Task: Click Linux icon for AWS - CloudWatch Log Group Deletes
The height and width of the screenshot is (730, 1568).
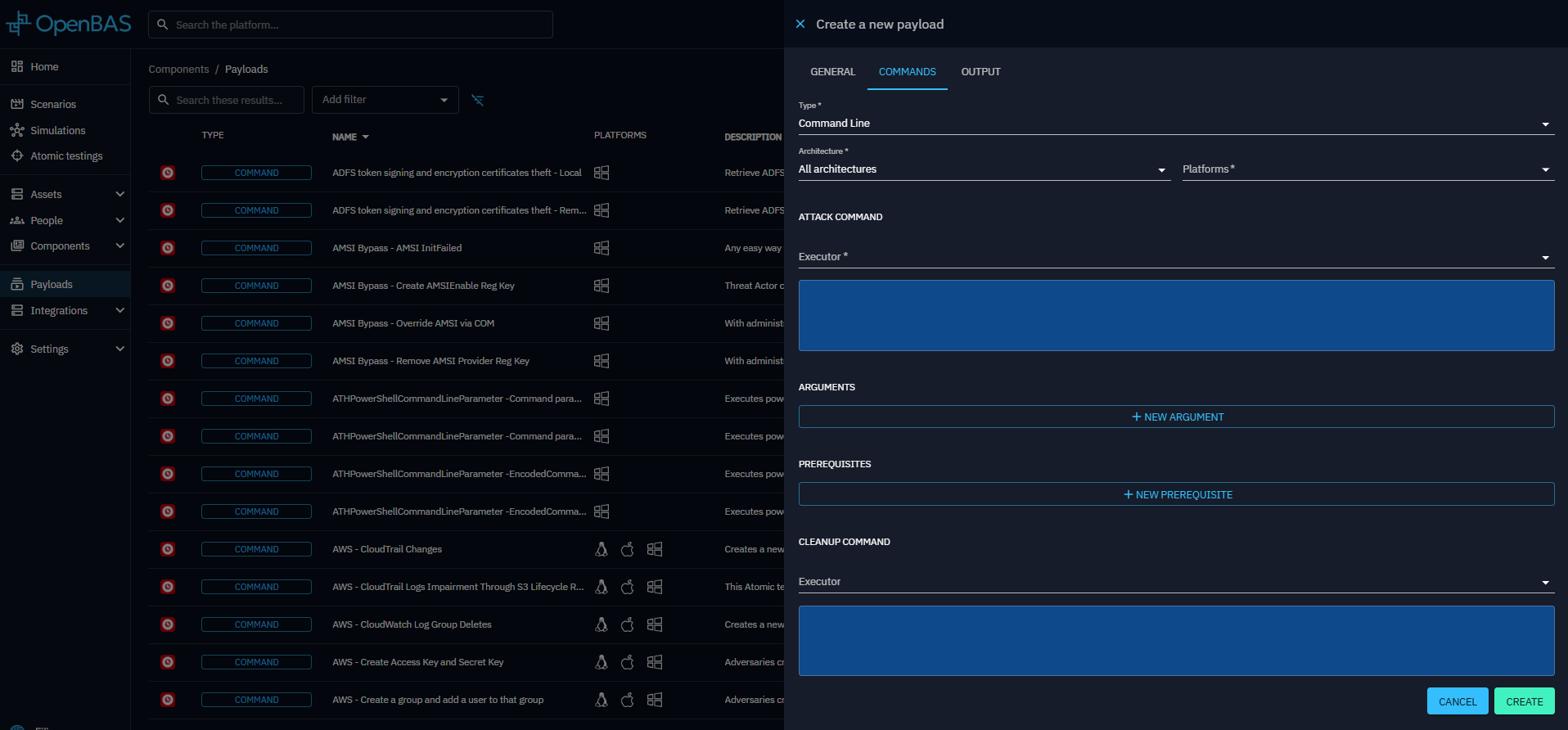Action: [602, 624]
